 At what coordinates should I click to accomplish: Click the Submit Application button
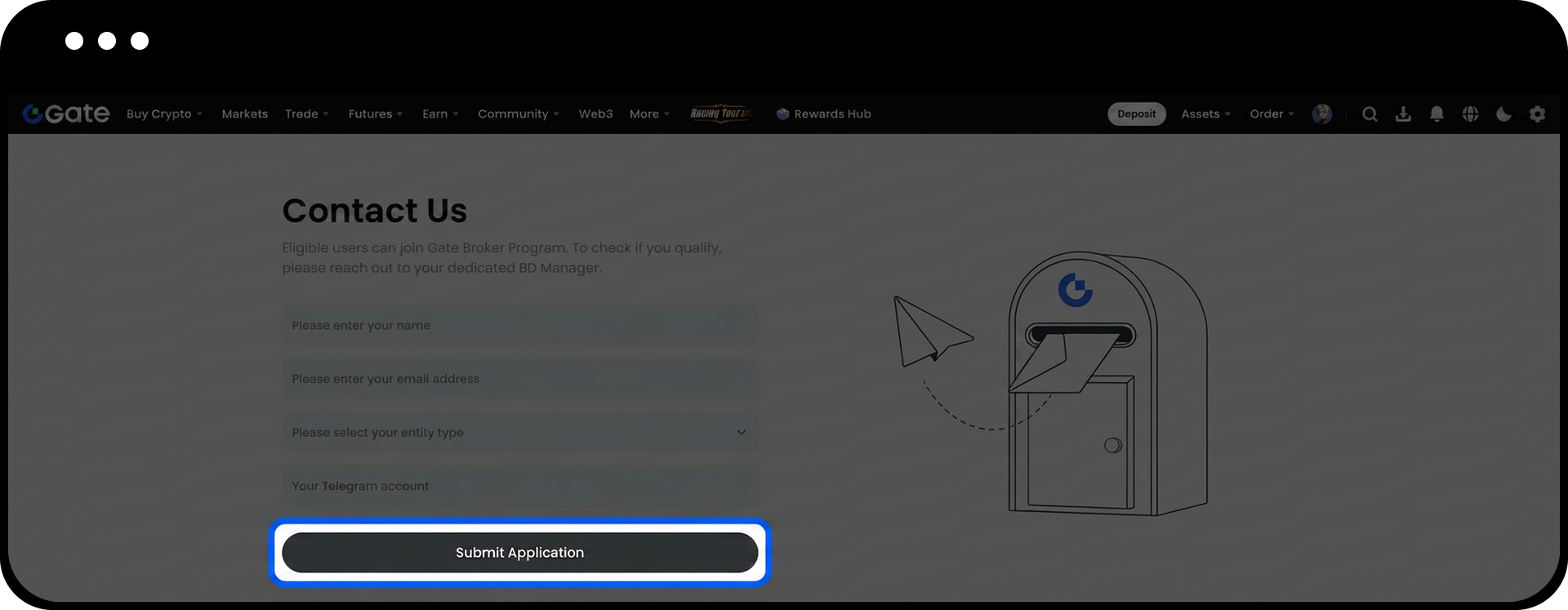click(x=519, y=553)
